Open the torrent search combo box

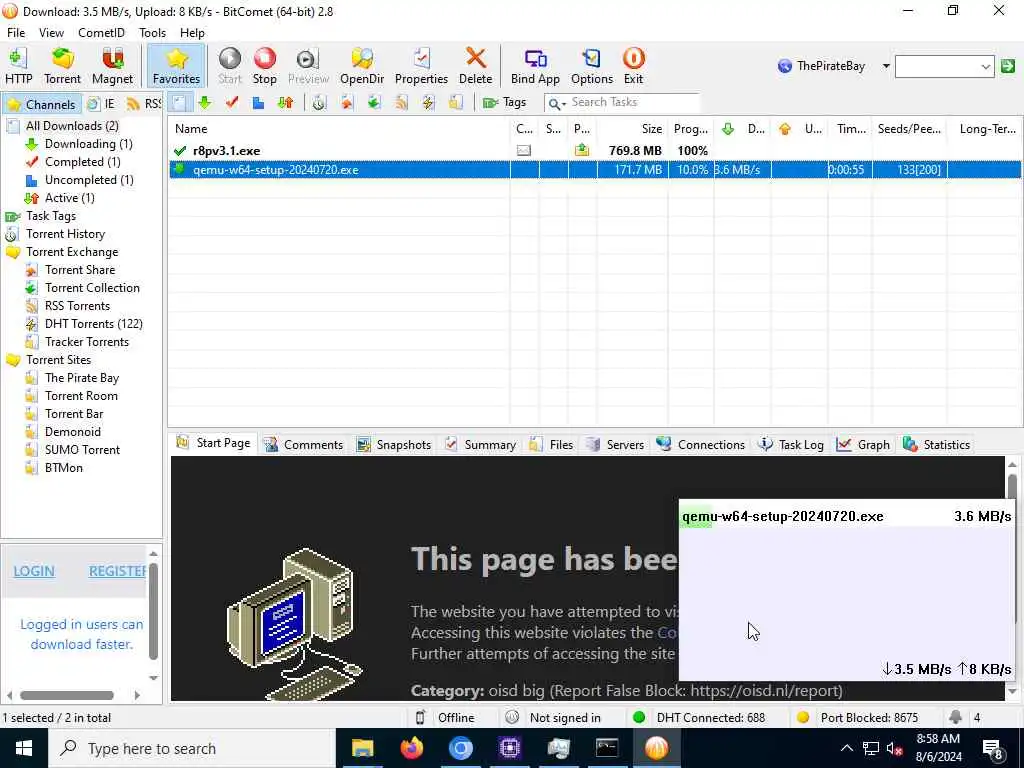point(944,66)
